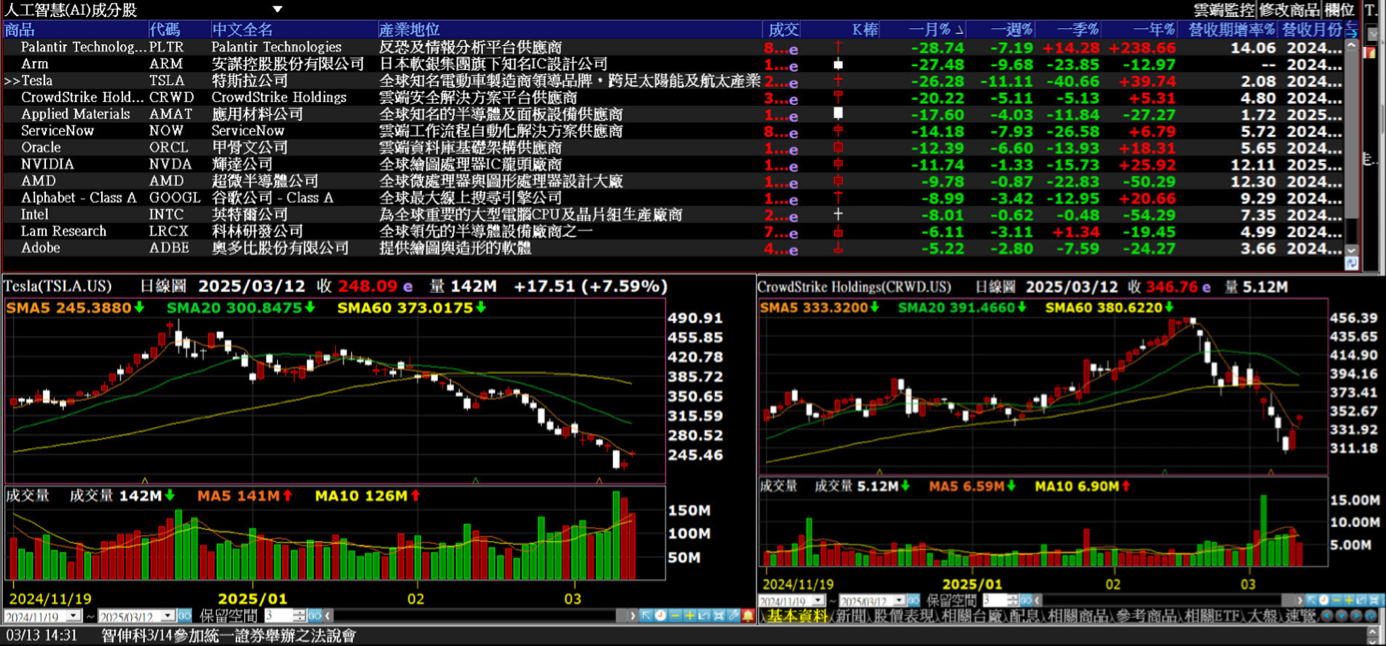1386x646 pixels.
Task: Click the wrench settings icon under Tesla chart
Action: click(733, 615)
